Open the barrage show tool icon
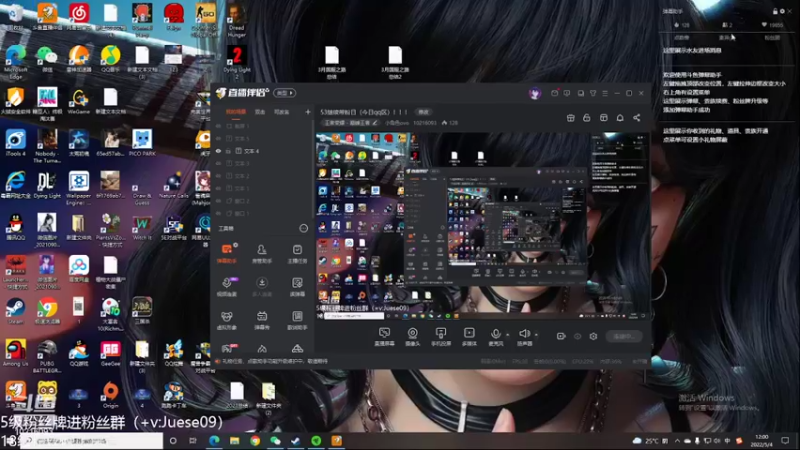The height and width of the screenshot is (450, 800). point(262,320)
